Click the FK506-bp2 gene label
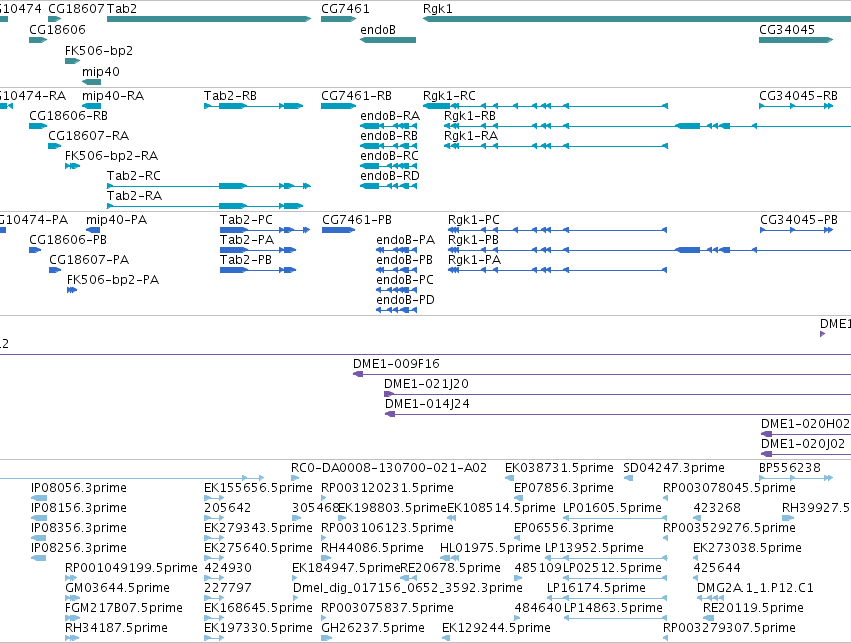Image resolution: width=851 pixels, height=643 pixels. click(x=99, y=50)
